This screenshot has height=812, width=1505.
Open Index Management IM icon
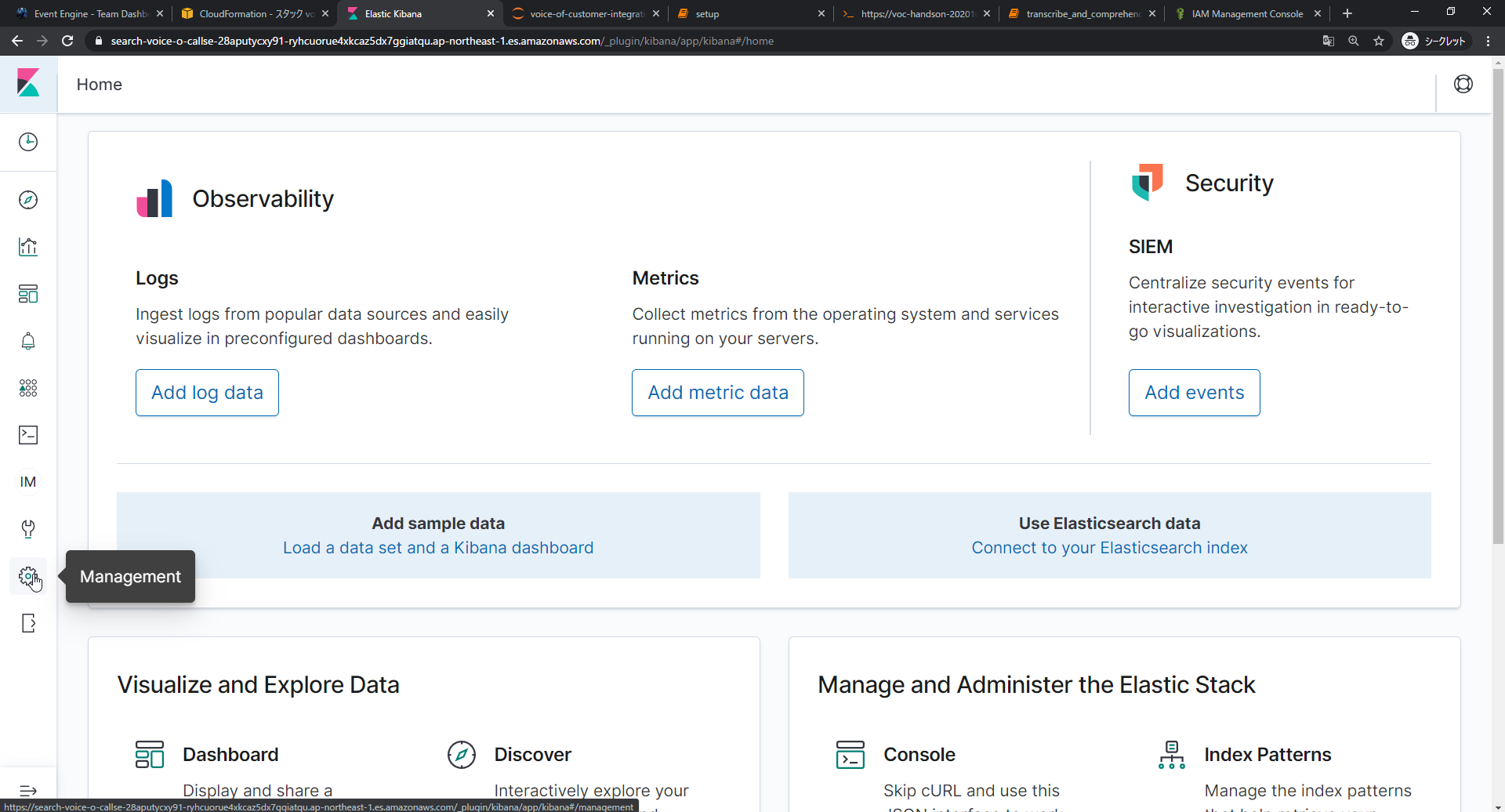pos(28,482)
